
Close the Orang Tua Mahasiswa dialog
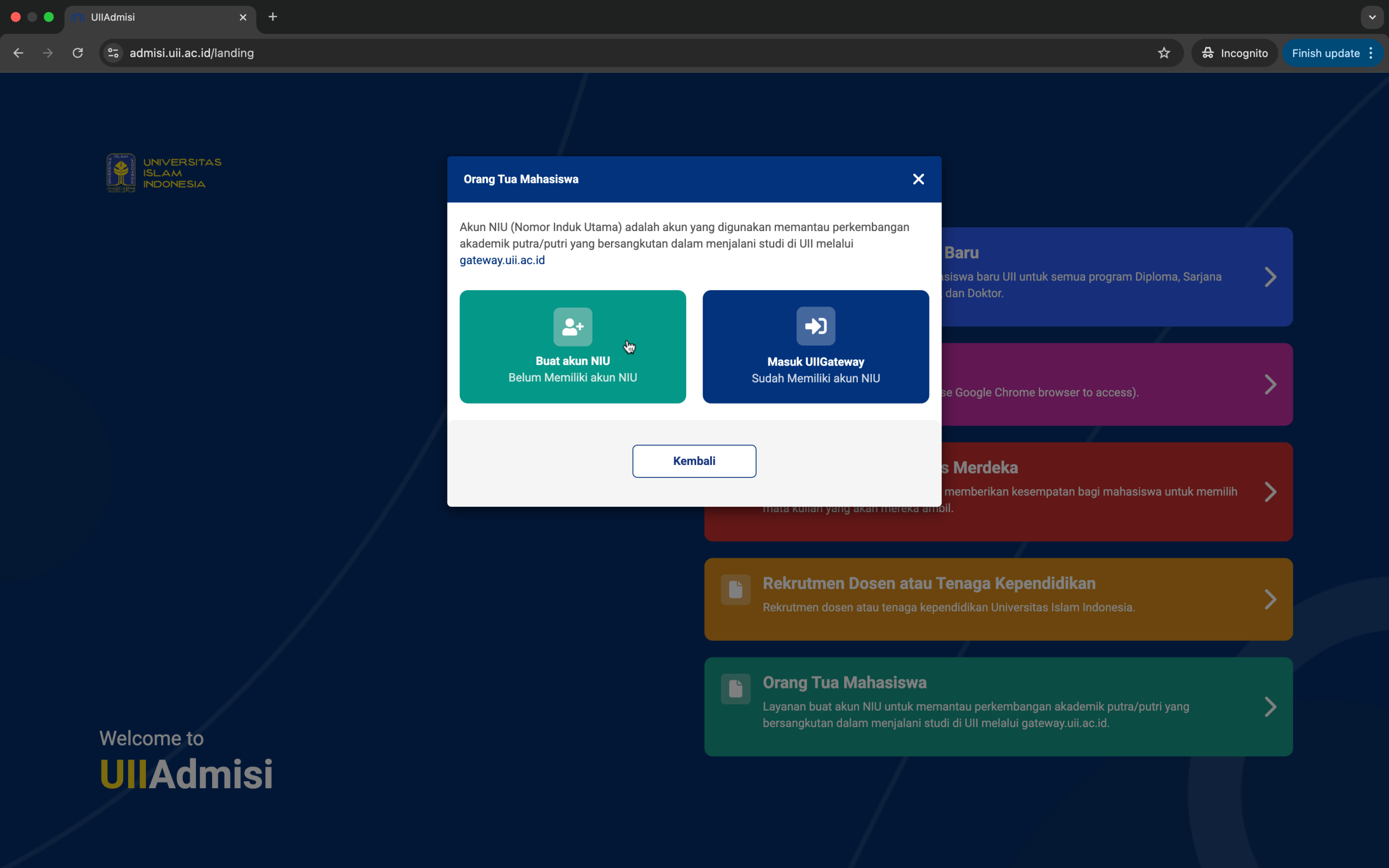(918, 179)
